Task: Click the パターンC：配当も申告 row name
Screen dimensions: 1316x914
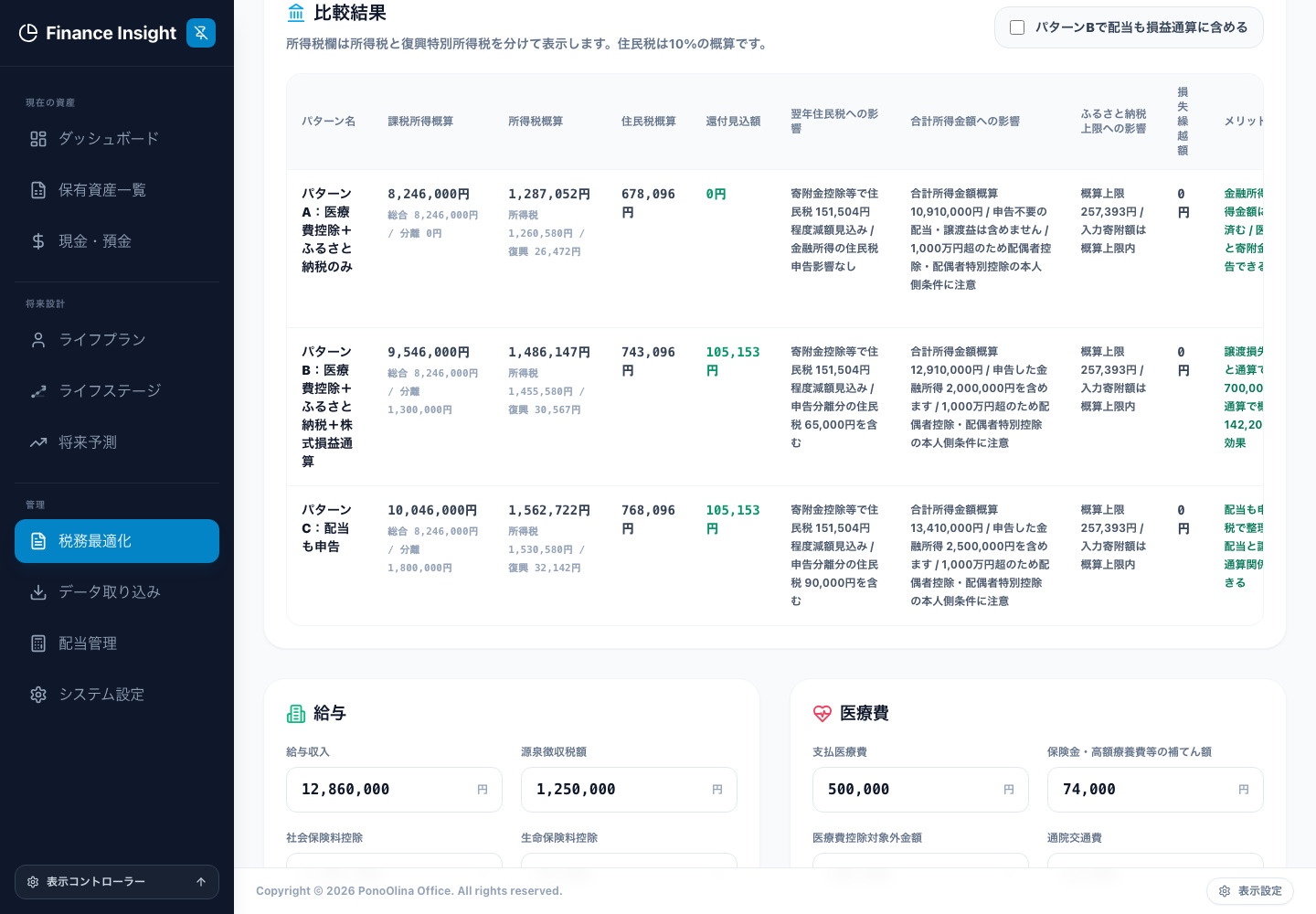Action: pos(327,528)
